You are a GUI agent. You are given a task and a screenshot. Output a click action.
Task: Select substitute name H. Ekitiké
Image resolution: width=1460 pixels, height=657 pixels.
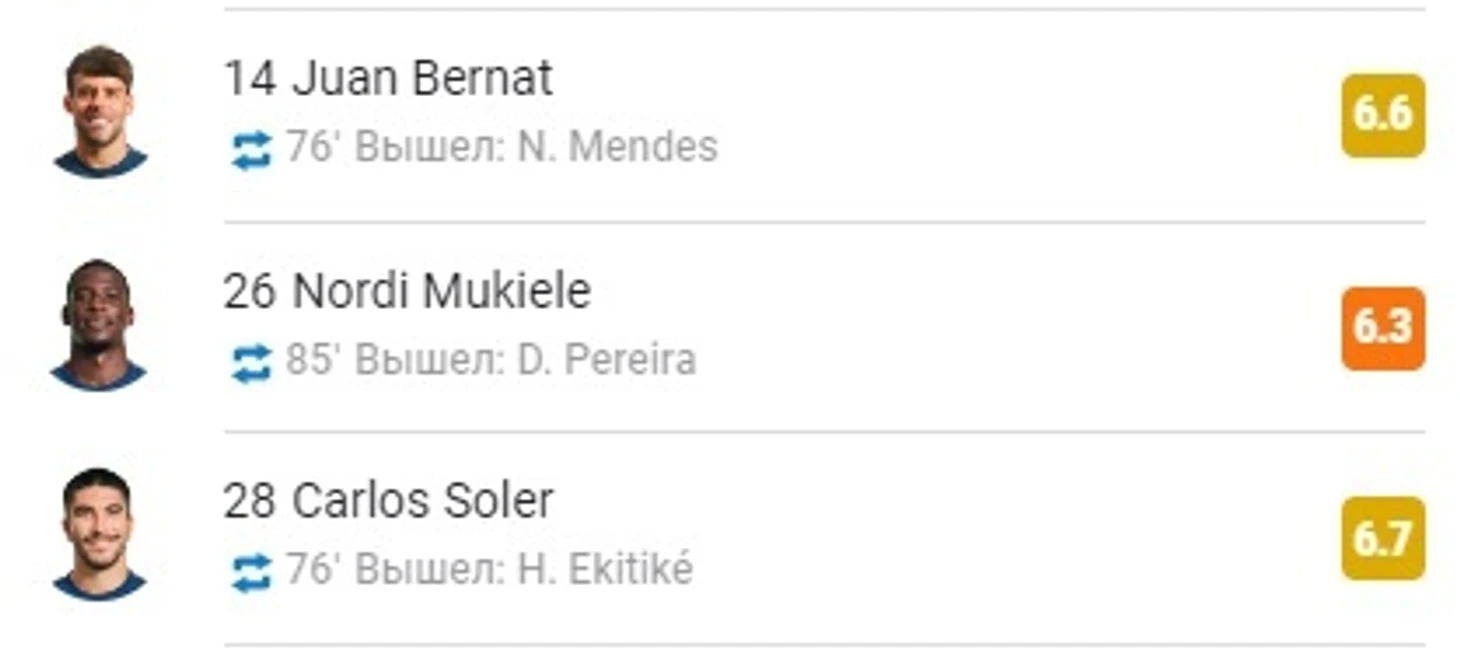click(x=605, y=569)
